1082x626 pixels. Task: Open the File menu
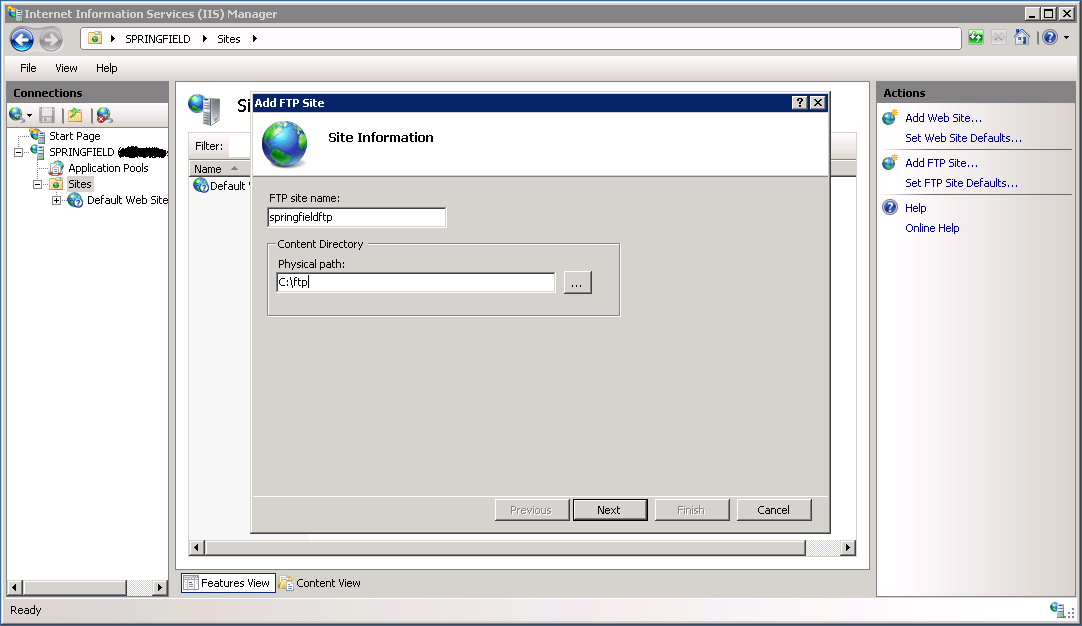28,68
